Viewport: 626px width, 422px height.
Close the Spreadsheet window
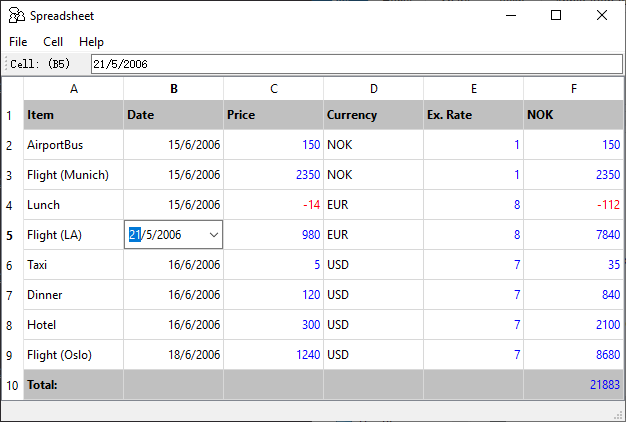602,16
